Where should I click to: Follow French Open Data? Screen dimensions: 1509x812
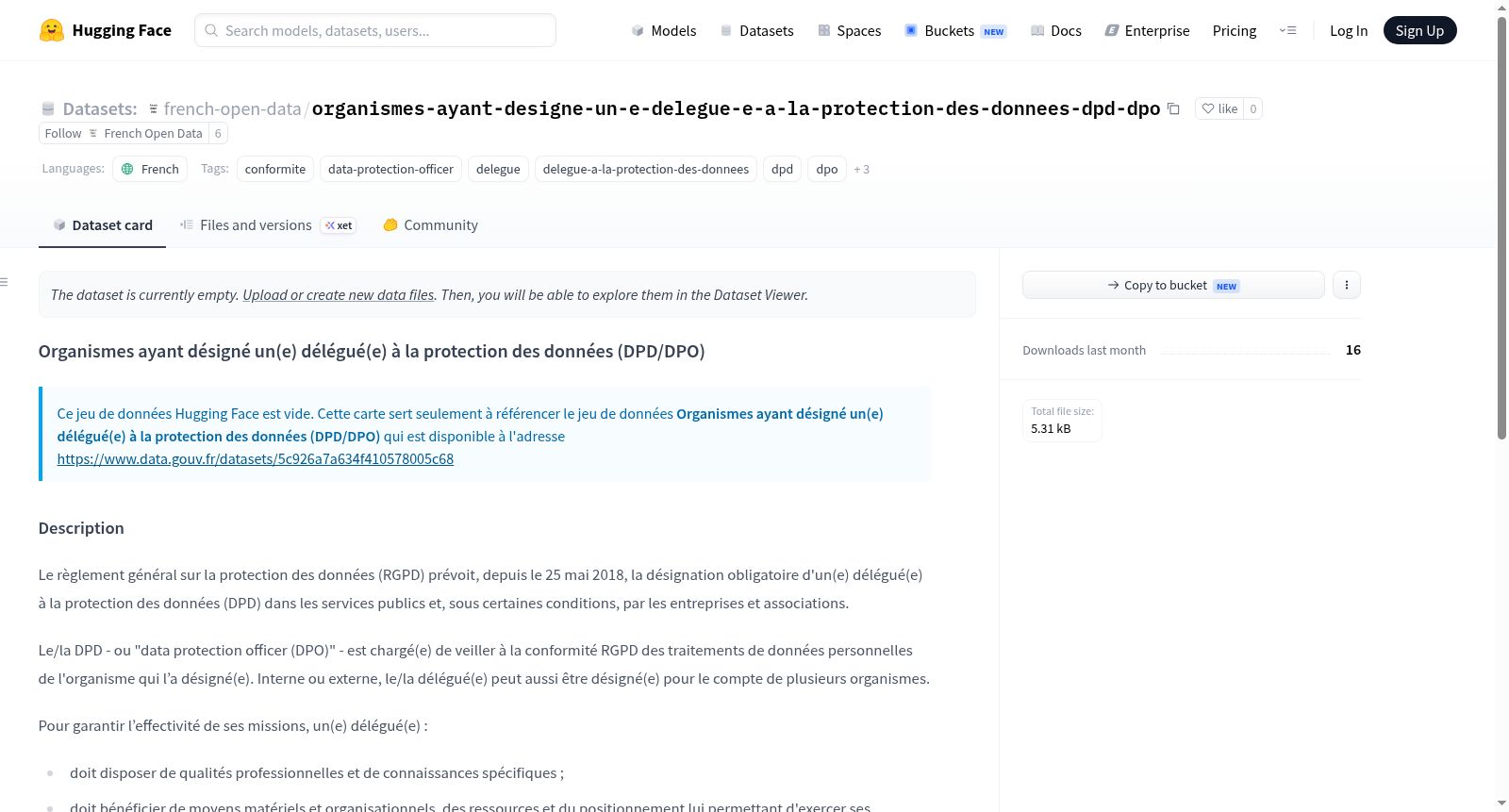click(x=124, y=133)
